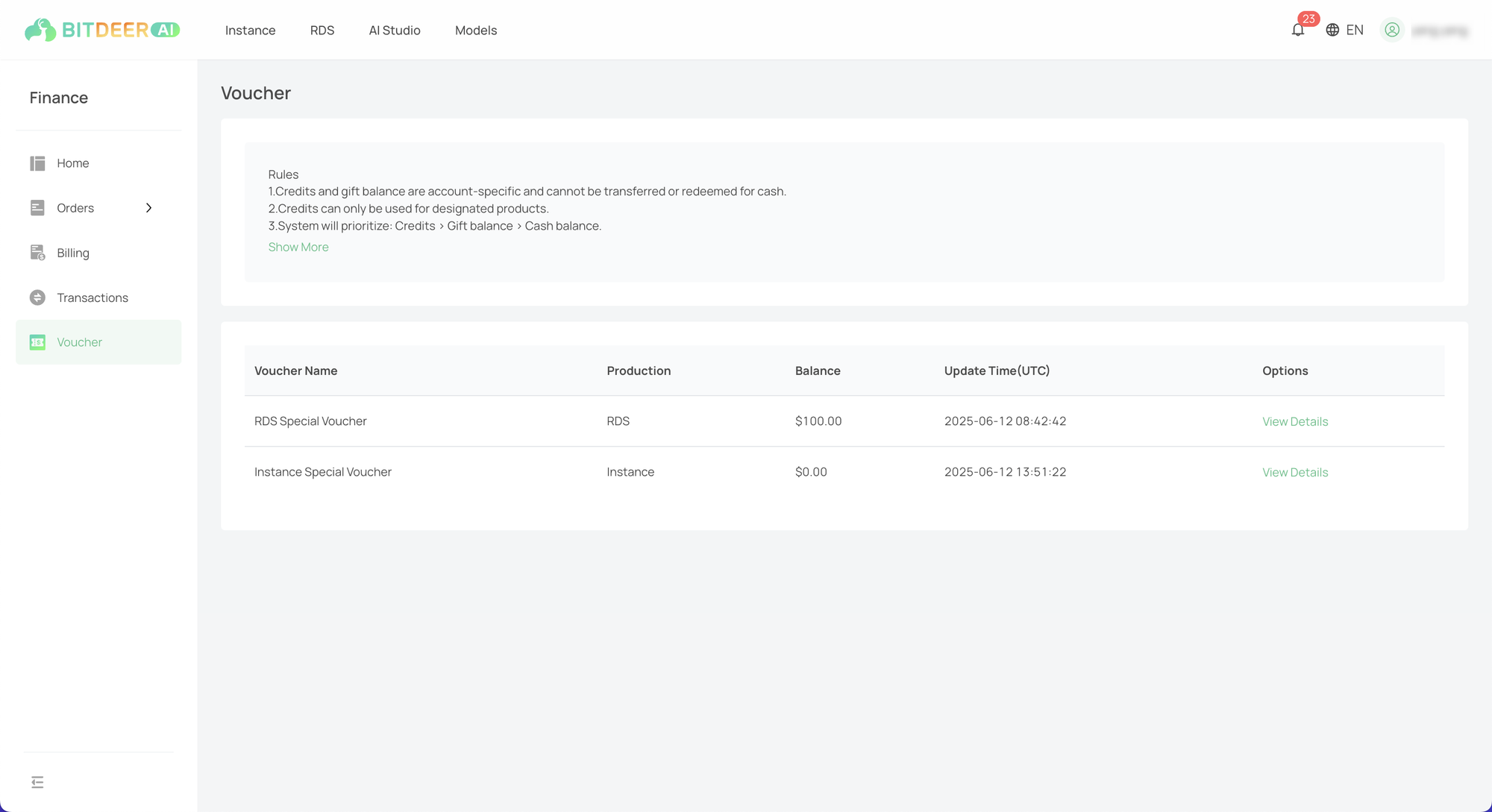The width and height of the screenshot is (1492, 812).
Task: Select the Orders sidebar item
Action: (x=75, y=208)
